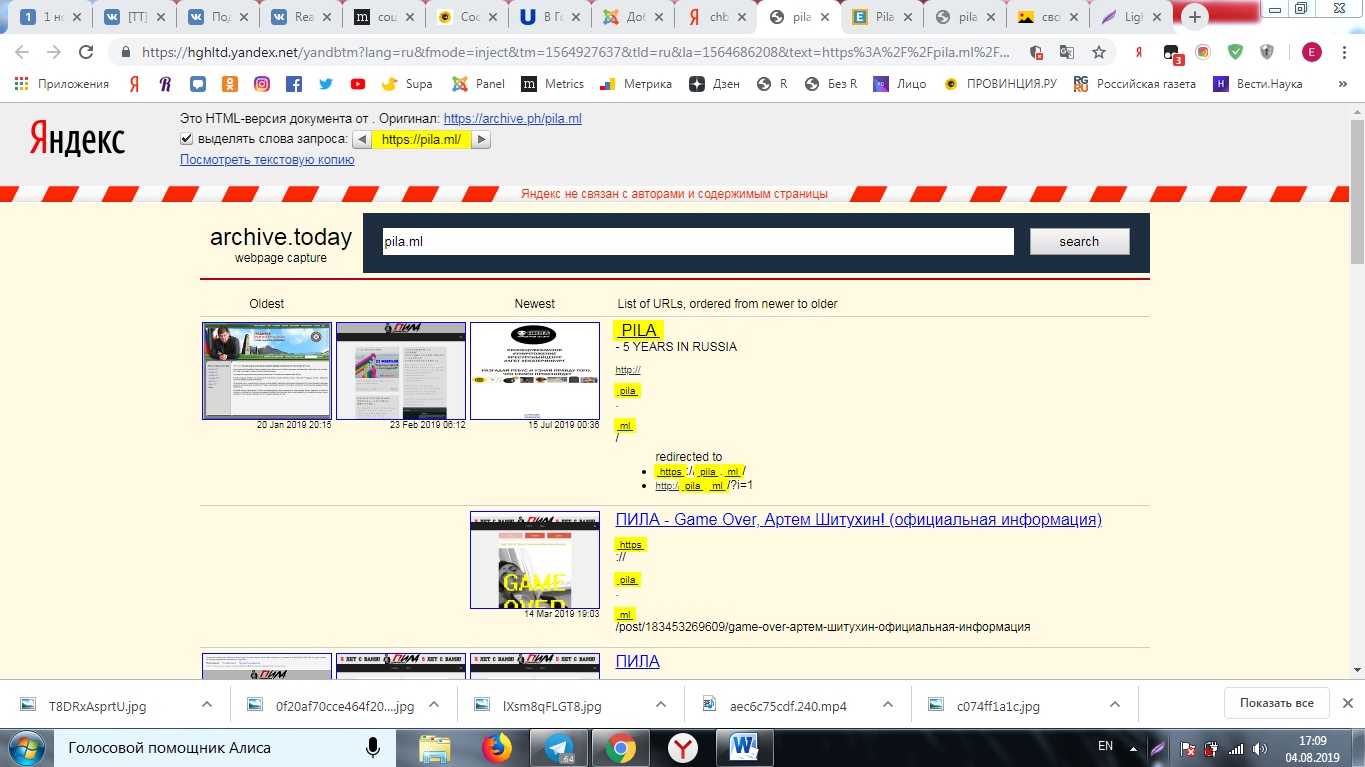Open Windows Explorer from the taskbar

pyautogui.click(x=434, y=747)
